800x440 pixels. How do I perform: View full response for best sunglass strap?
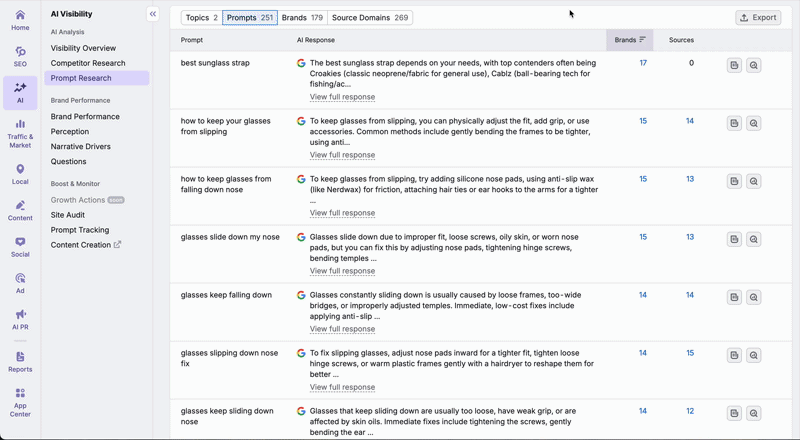pyautogui.click(x=342, y=97)
